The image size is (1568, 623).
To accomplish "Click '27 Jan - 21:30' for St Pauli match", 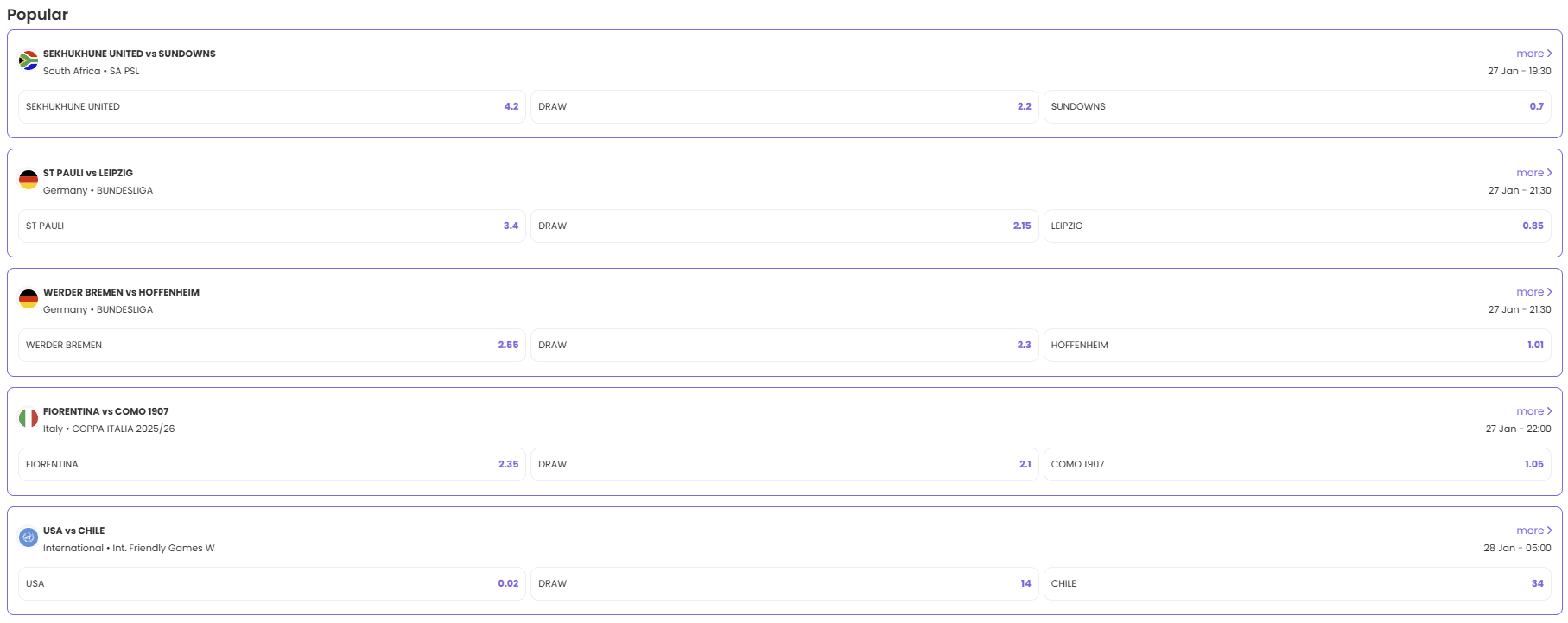I will point(1520,190).
